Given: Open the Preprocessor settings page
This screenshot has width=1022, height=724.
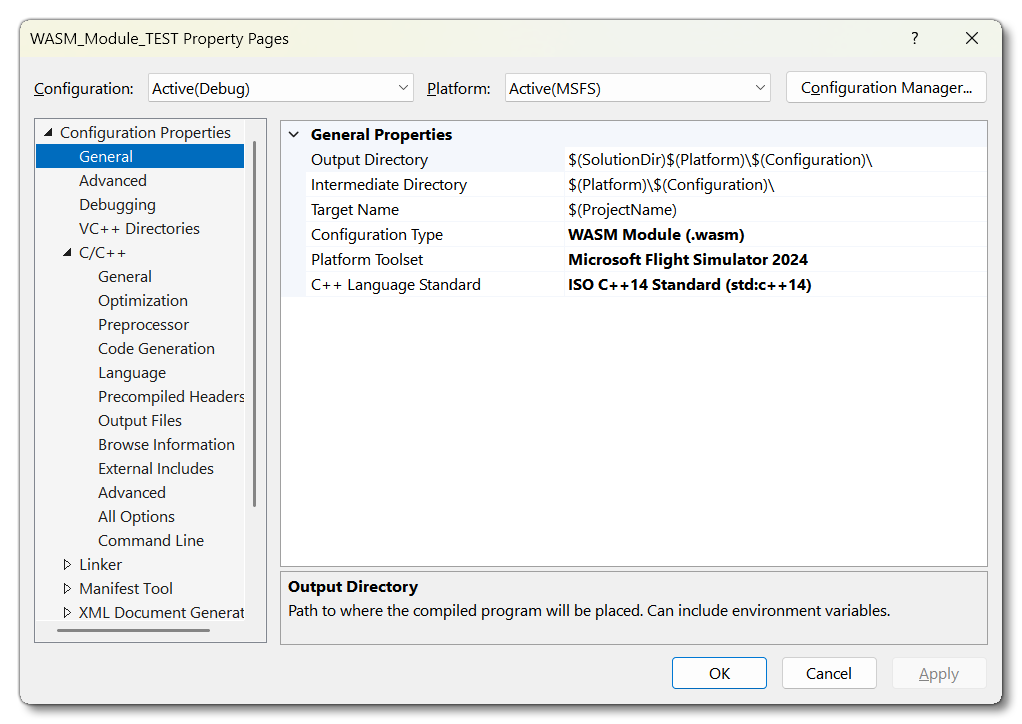Looking at the screenshot, I should pos(143,325).
